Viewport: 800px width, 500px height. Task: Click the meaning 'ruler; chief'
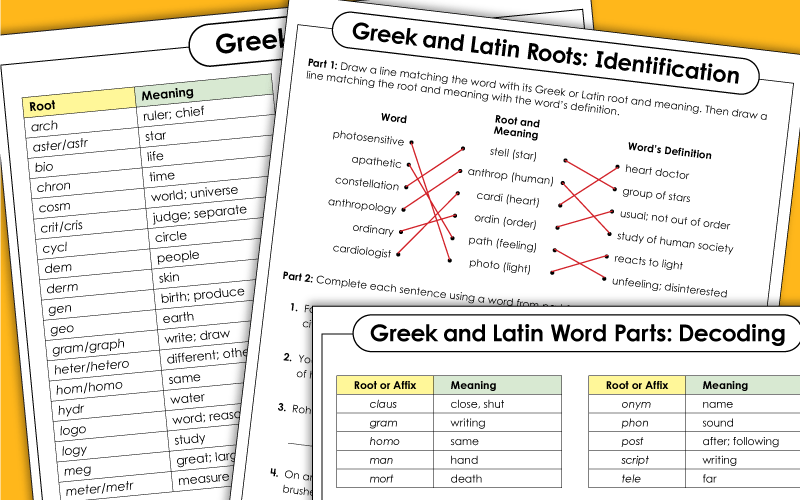173,113
